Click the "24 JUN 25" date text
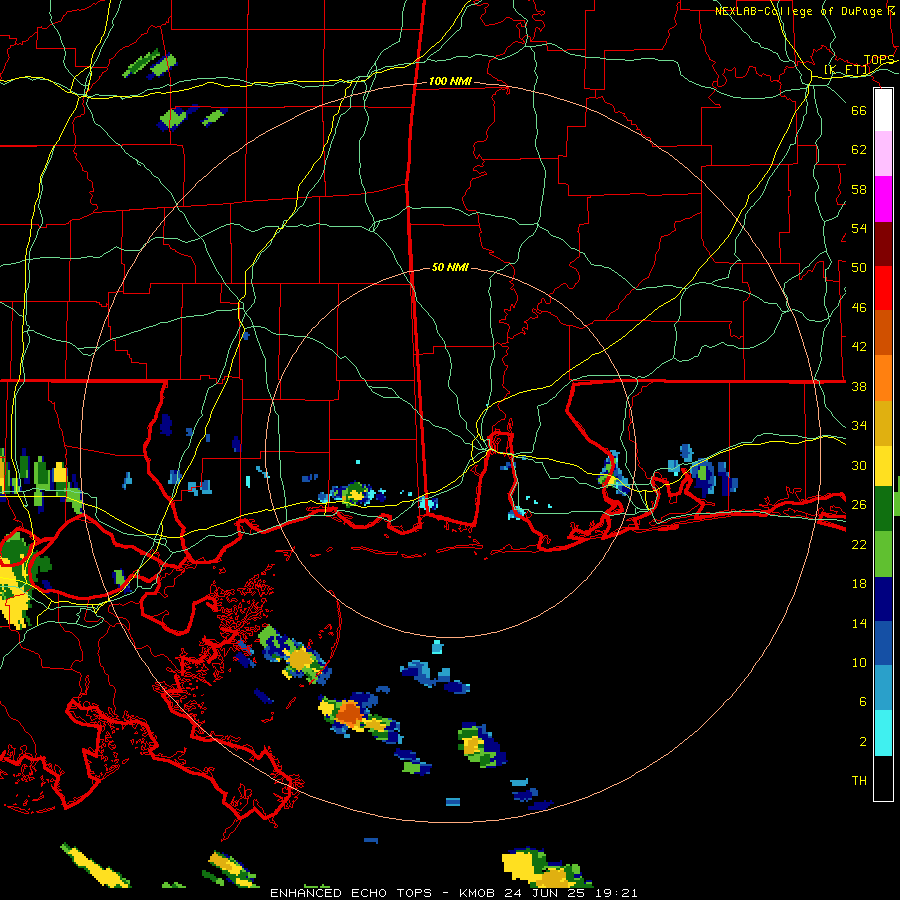 pyautogui.click(x=544, y=893)
